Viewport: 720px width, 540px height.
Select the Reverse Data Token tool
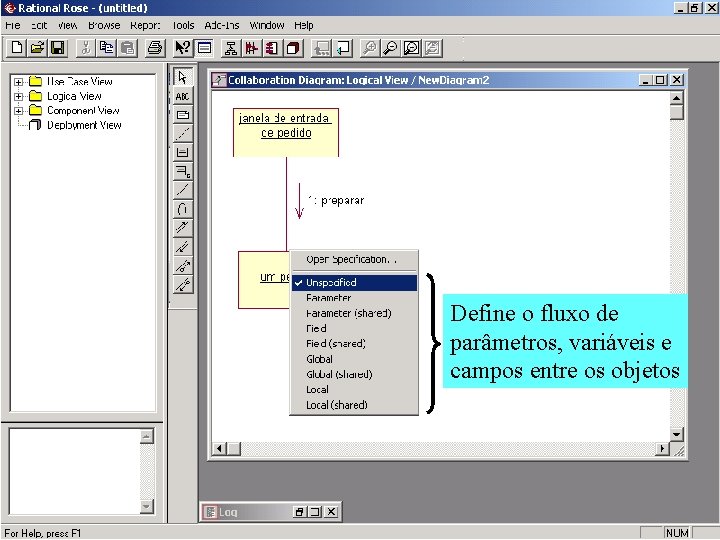pos(183,284)
